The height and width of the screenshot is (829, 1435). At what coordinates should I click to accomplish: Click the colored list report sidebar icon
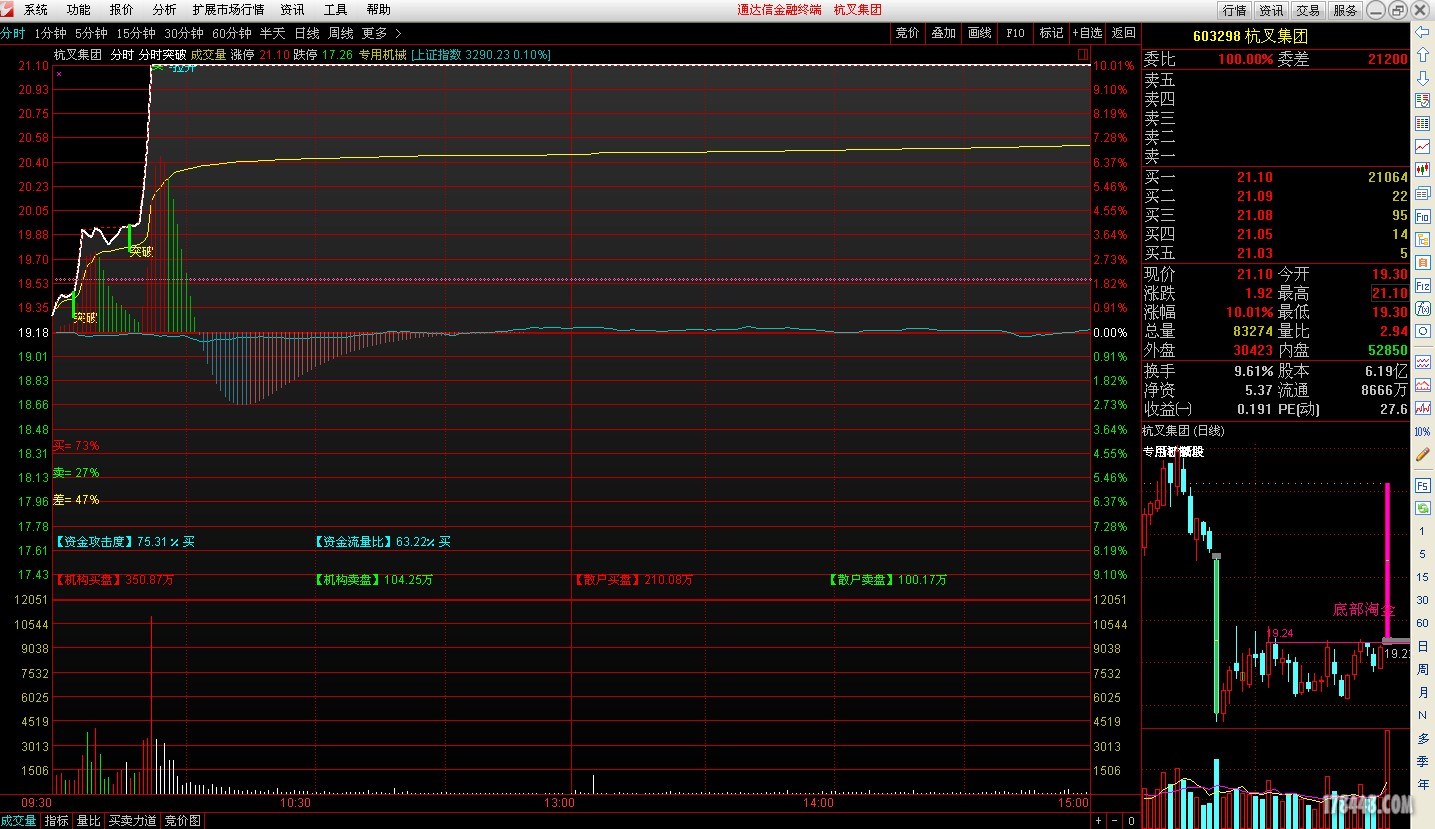pyautogui.click(x=1422, y=100)
